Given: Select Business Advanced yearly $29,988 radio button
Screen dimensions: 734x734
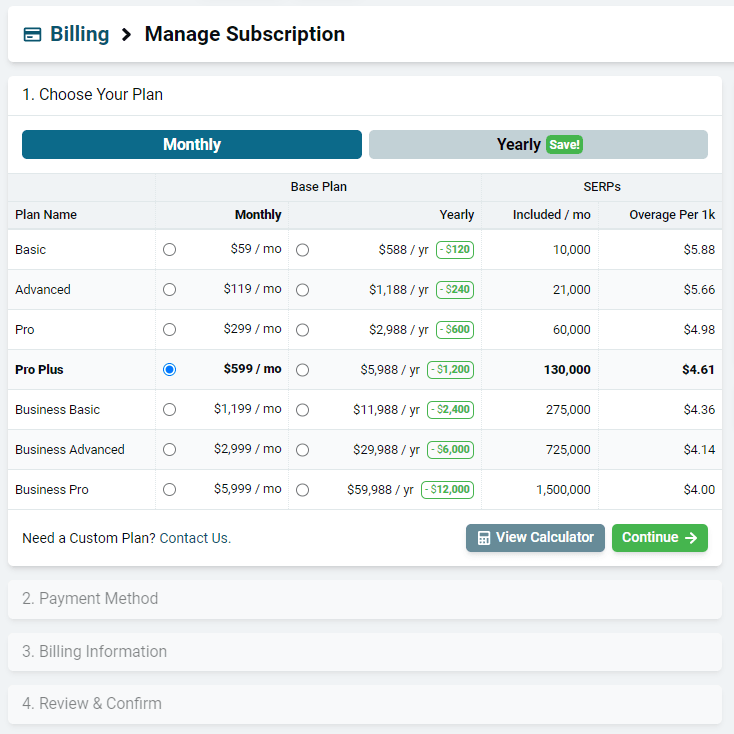Looking at the screenshot, I should 302,450.
